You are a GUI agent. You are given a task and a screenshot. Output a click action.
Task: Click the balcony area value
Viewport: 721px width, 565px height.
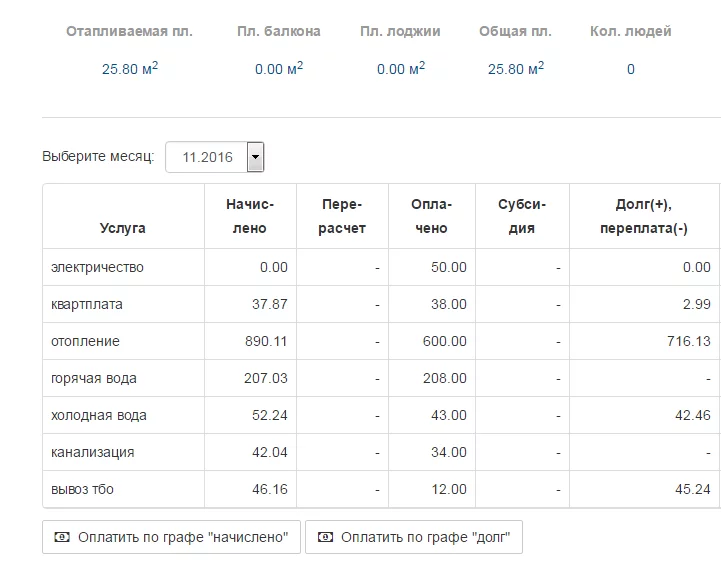click(279, 69)
